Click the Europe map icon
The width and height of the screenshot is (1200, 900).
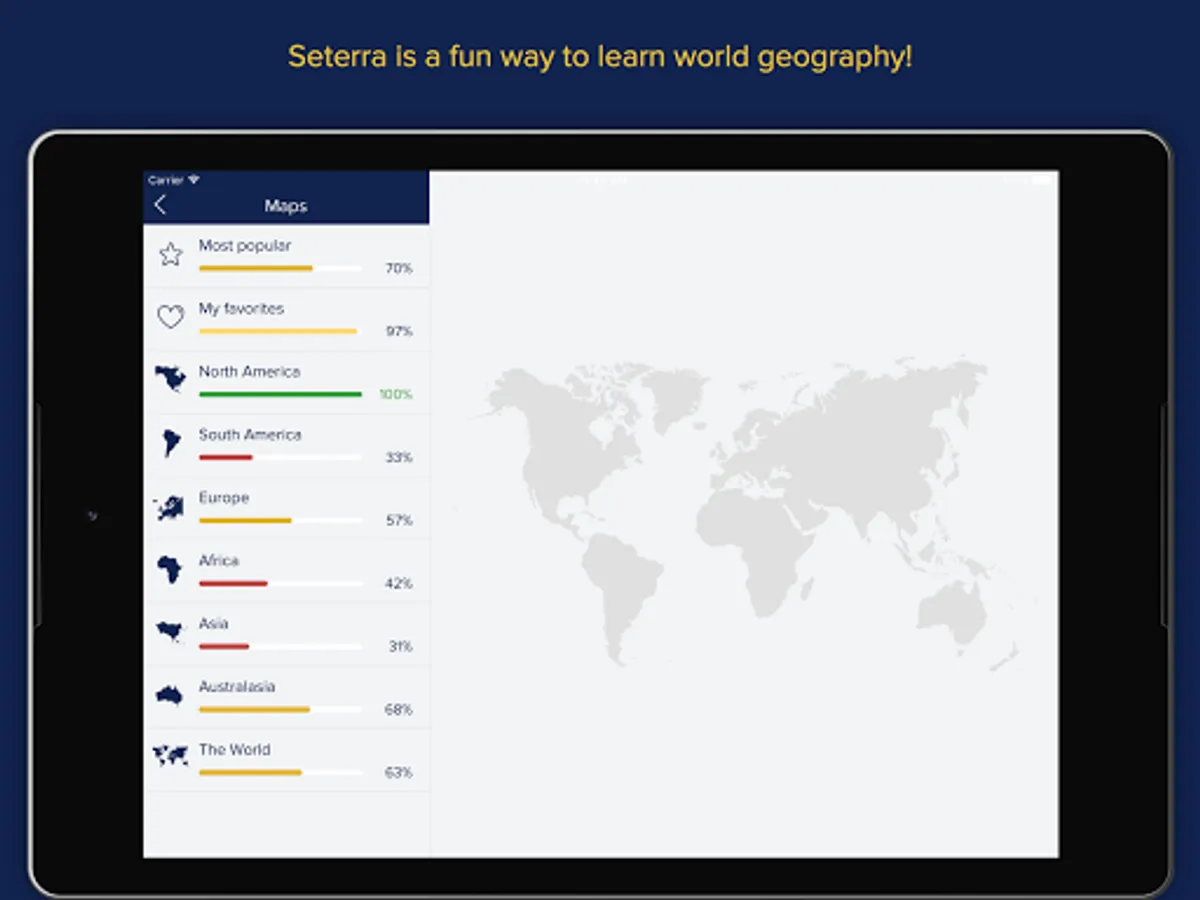point(170,507)
